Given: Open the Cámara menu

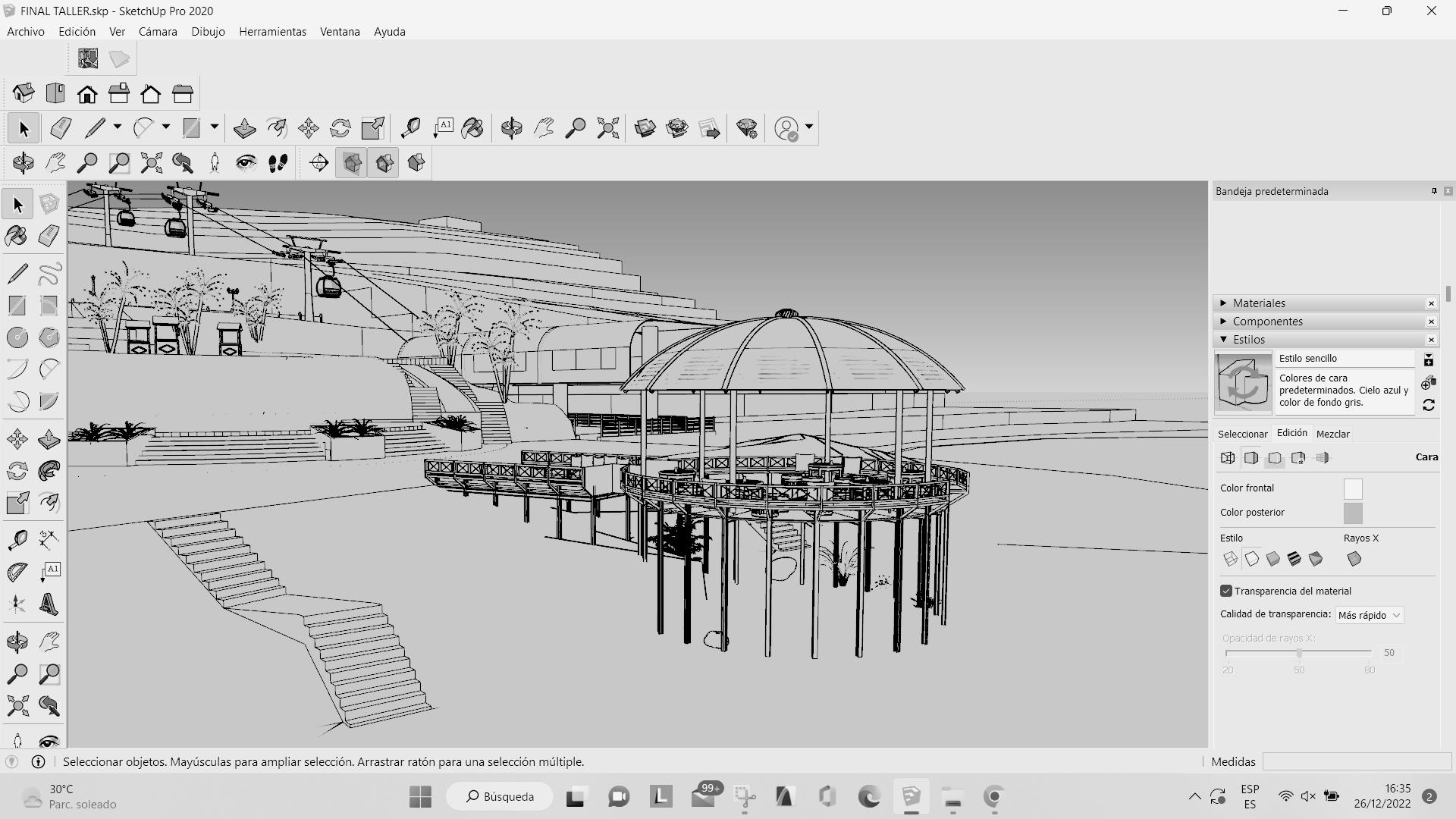Looking at the screenshot, I should [x=158, y=32].
